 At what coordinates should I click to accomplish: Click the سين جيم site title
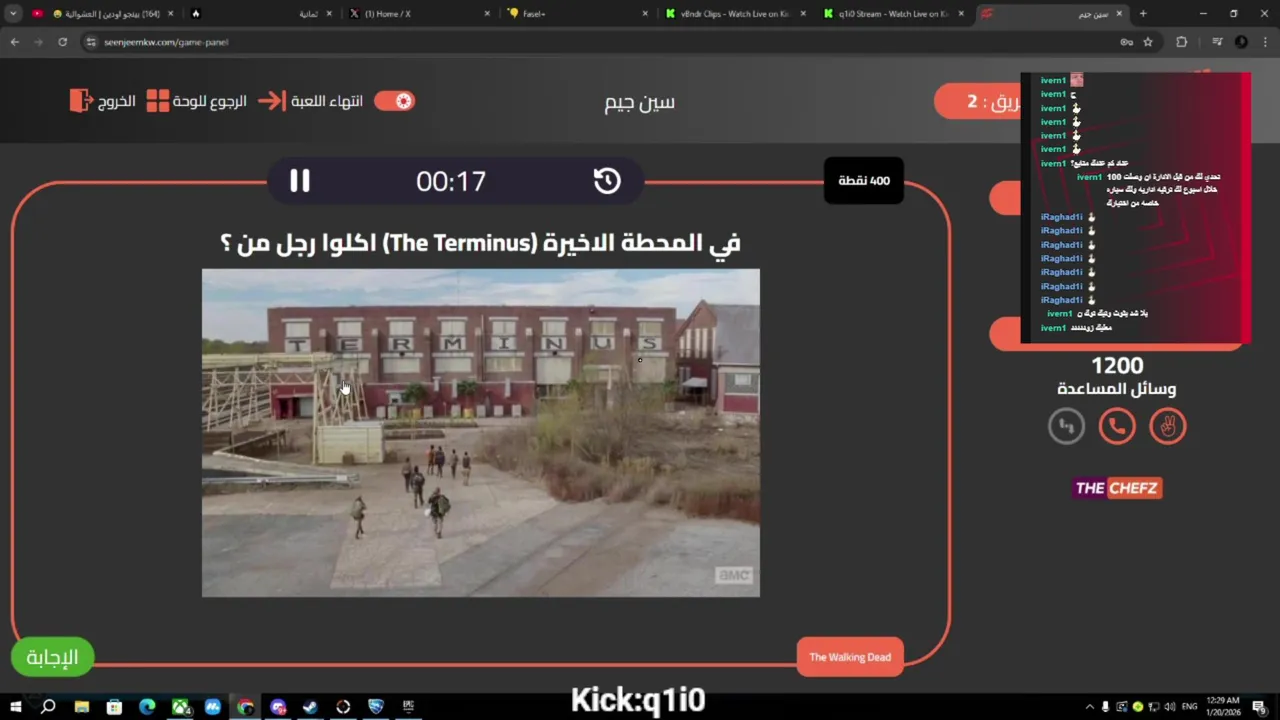point(640,102)
